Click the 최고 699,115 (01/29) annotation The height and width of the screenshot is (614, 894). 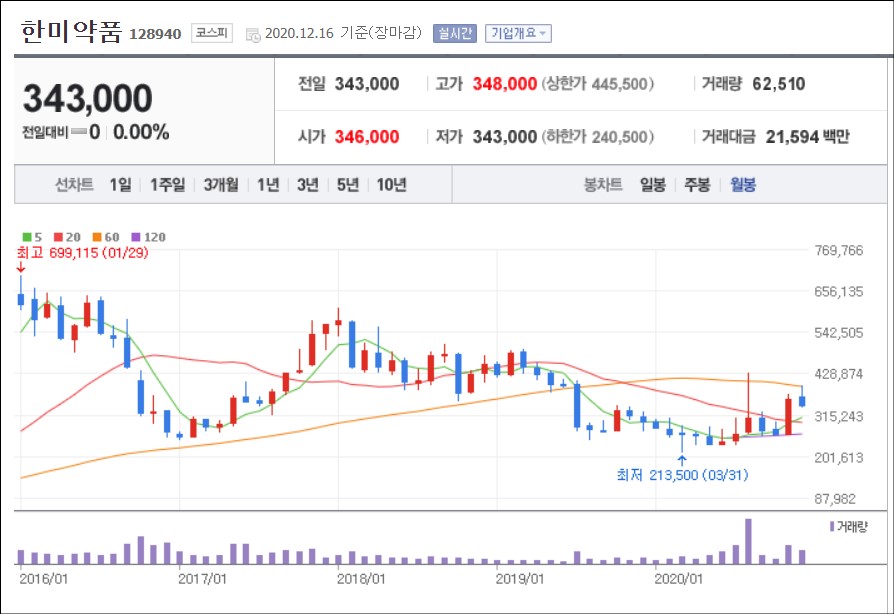(x=82, y=253)
